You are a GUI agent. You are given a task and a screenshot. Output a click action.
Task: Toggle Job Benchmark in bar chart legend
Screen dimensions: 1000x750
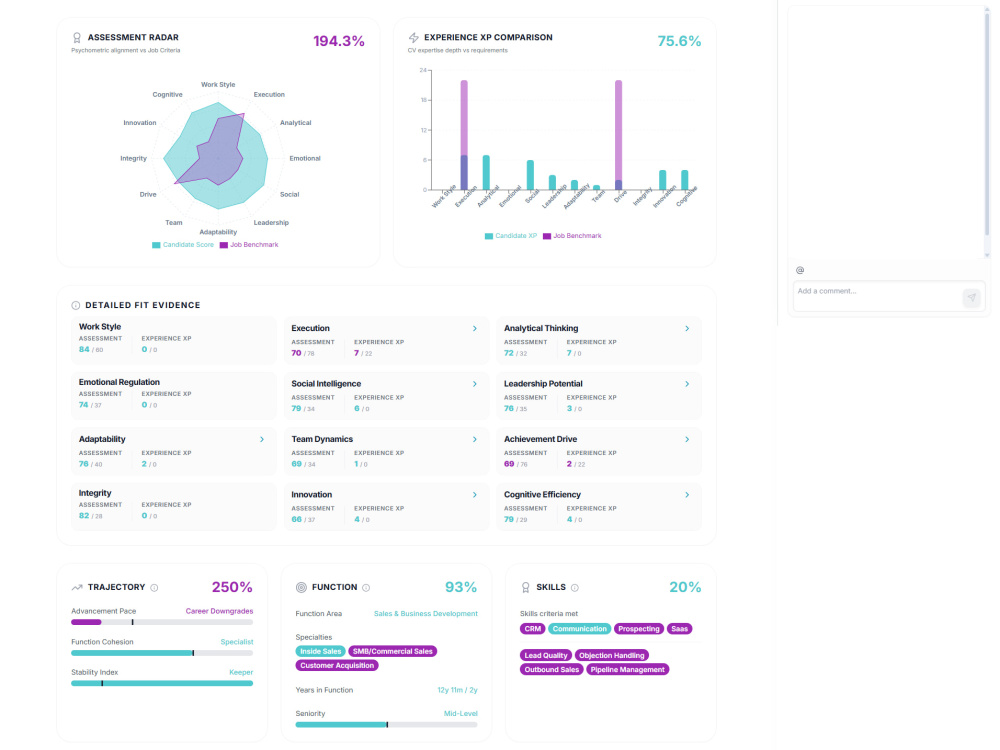tap(572, 236)
